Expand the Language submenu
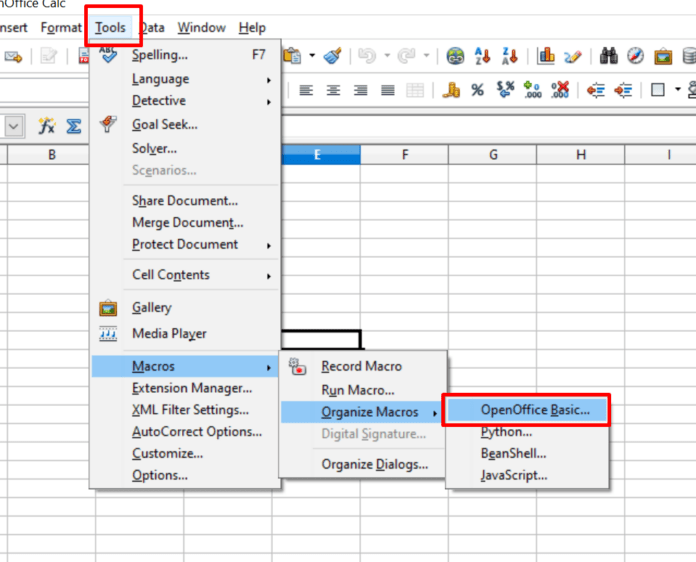696x562 pixels. [x=186, y=79]
